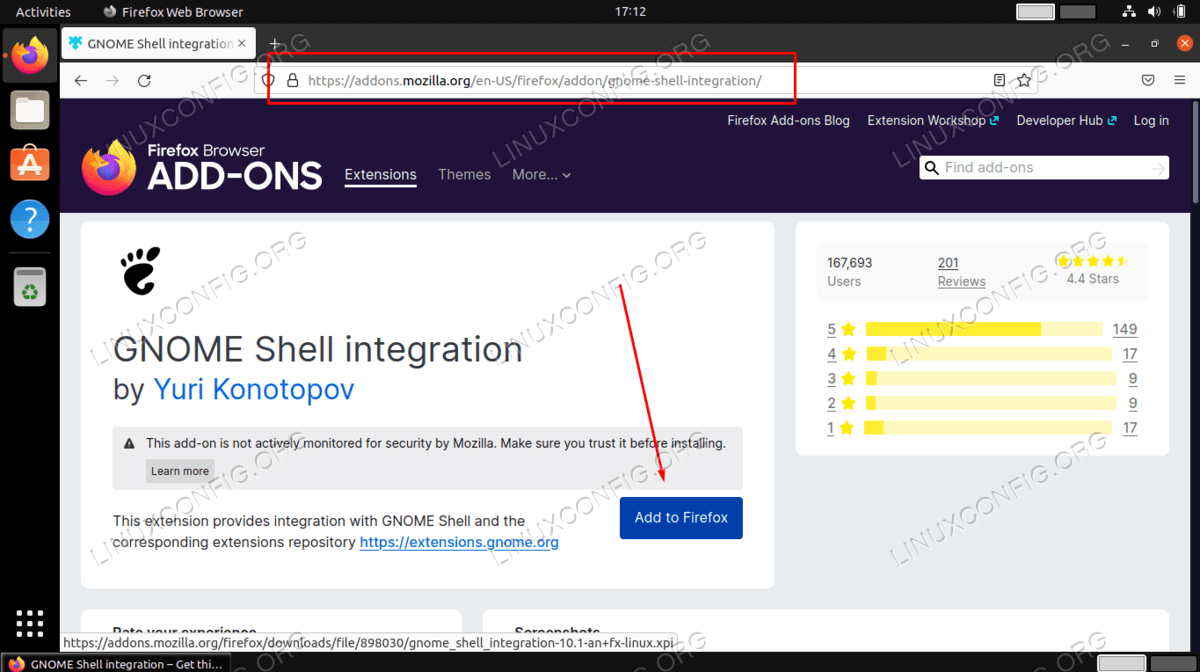
Task: Click the Learn more button
Action: [180, 471]
